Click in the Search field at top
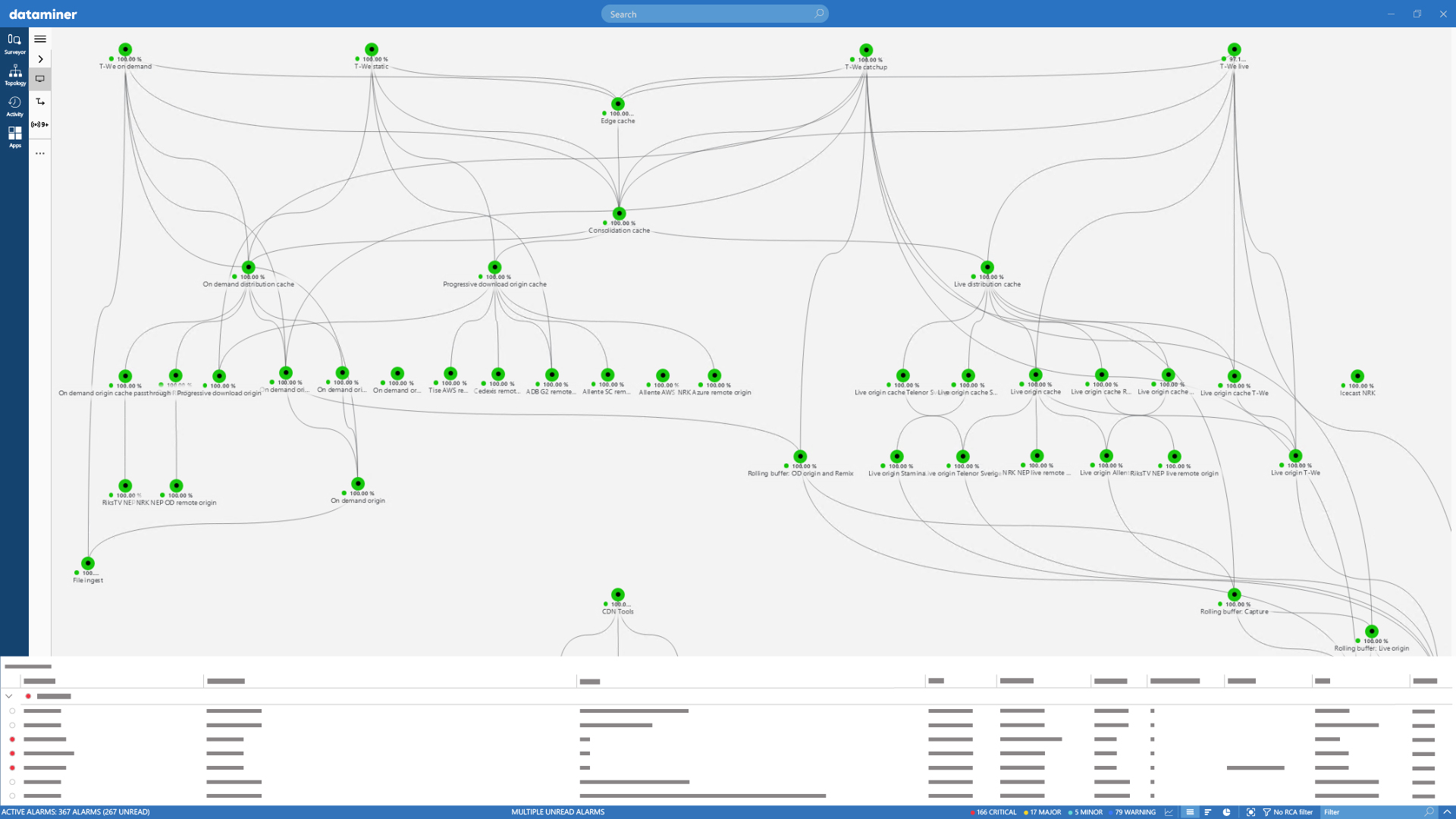 tap(714, 14)
